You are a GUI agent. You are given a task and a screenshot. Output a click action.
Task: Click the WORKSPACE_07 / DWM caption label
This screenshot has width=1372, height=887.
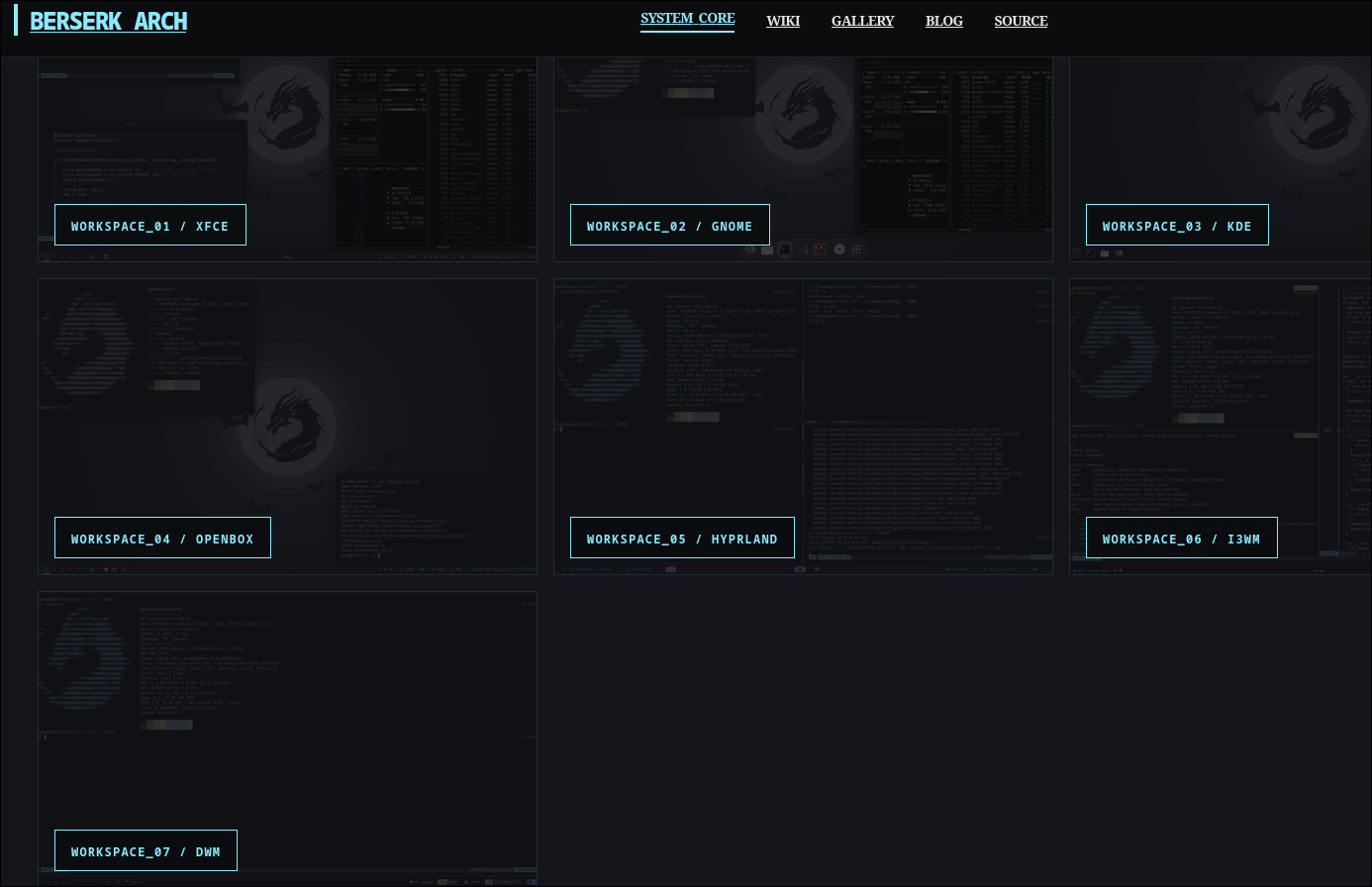point(146,851)
